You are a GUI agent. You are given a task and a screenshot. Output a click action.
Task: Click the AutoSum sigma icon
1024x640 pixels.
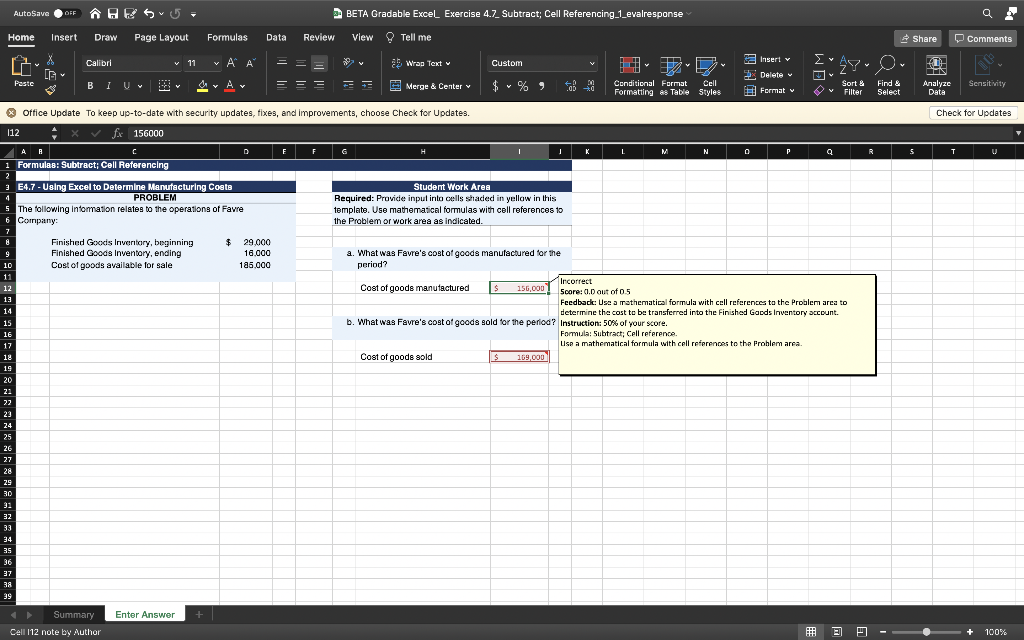[x=818, y=59]
